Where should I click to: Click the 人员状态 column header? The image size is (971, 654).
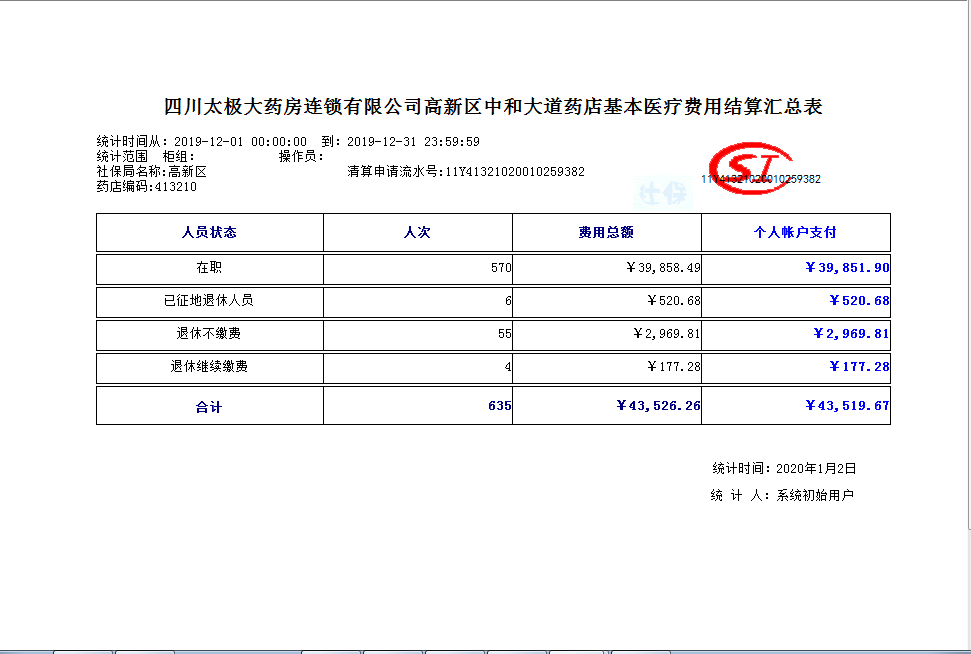pyautogui.click(x=209, y=232)
